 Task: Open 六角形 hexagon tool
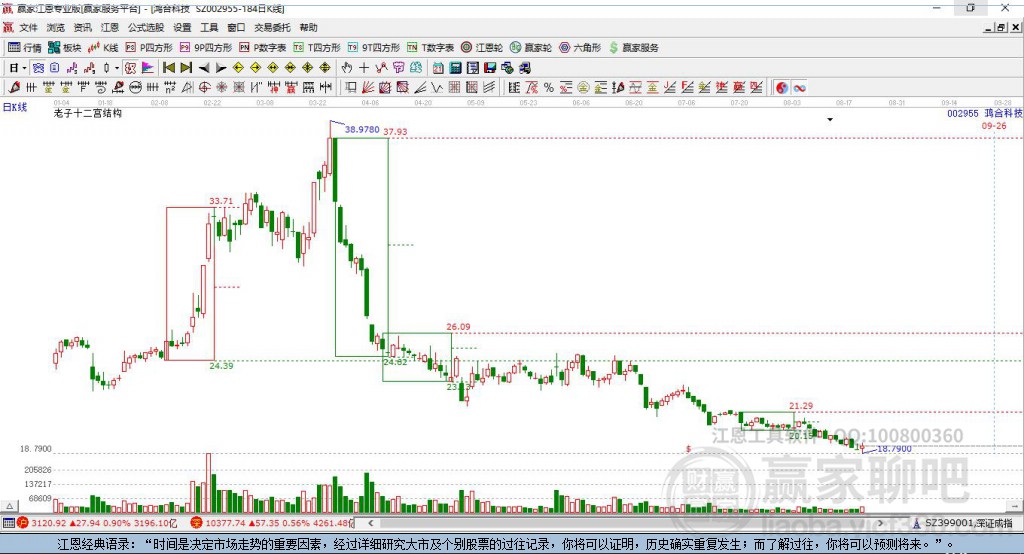click(580, 48)
